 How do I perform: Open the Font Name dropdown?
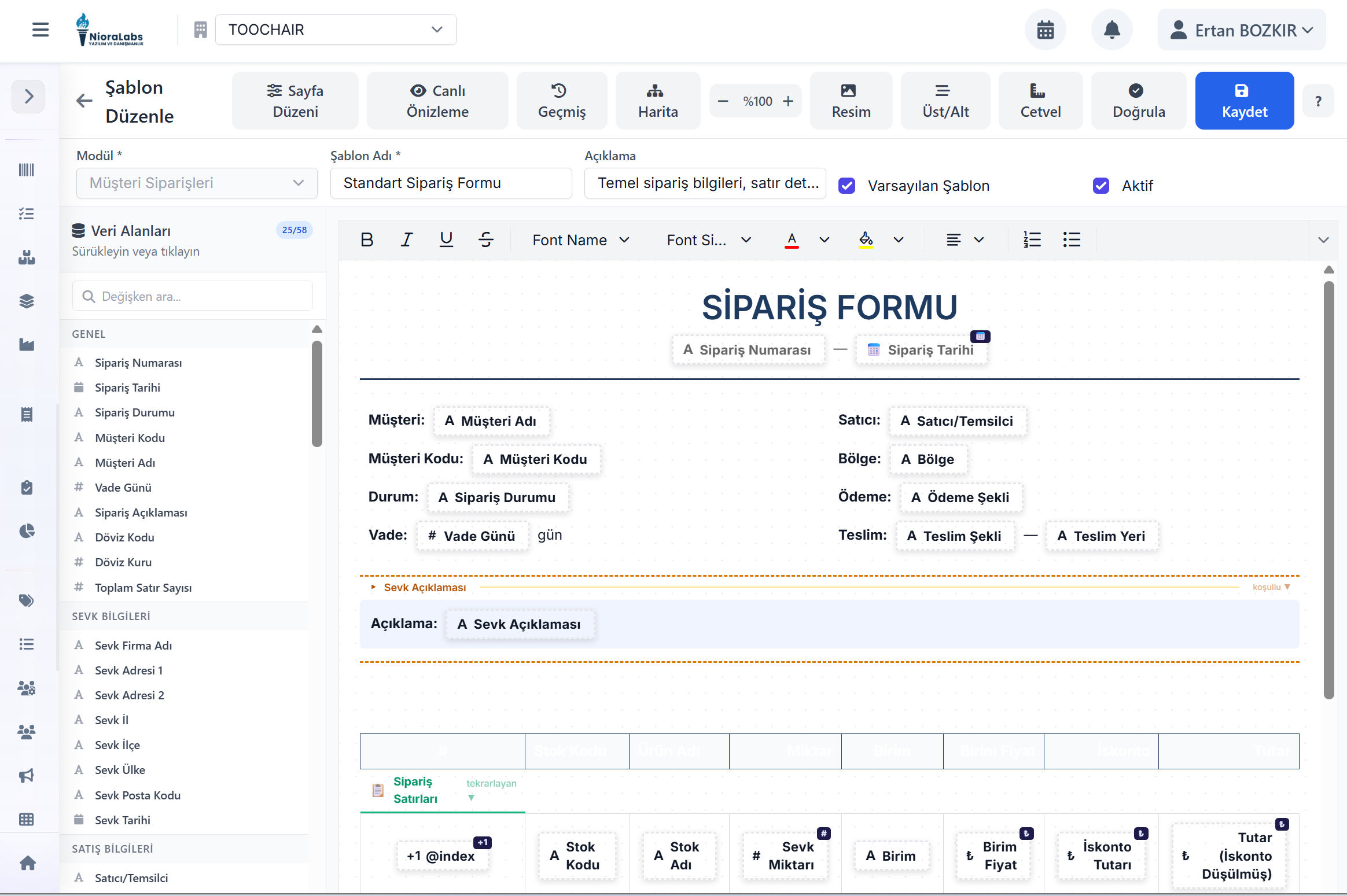[x=580, y=239]
